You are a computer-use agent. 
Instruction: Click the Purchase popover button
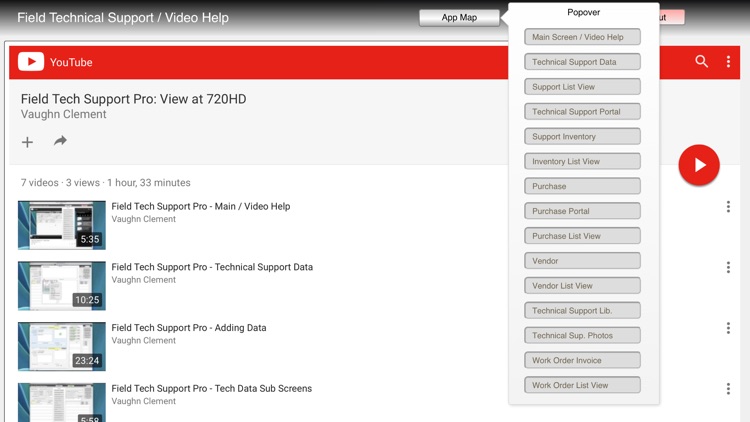582,186
